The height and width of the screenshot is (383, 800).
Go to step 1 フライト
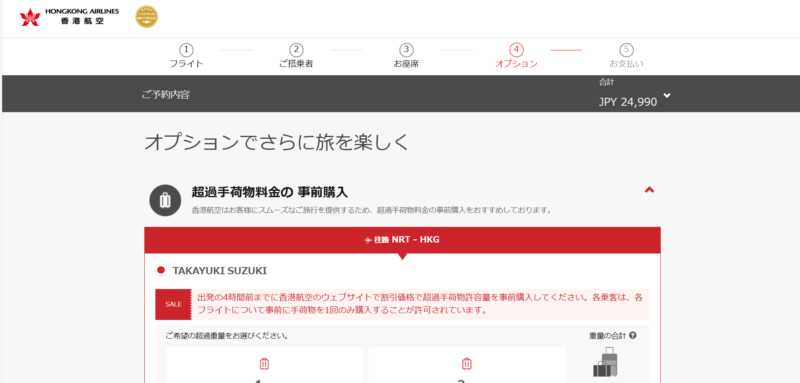pos(186,56)
